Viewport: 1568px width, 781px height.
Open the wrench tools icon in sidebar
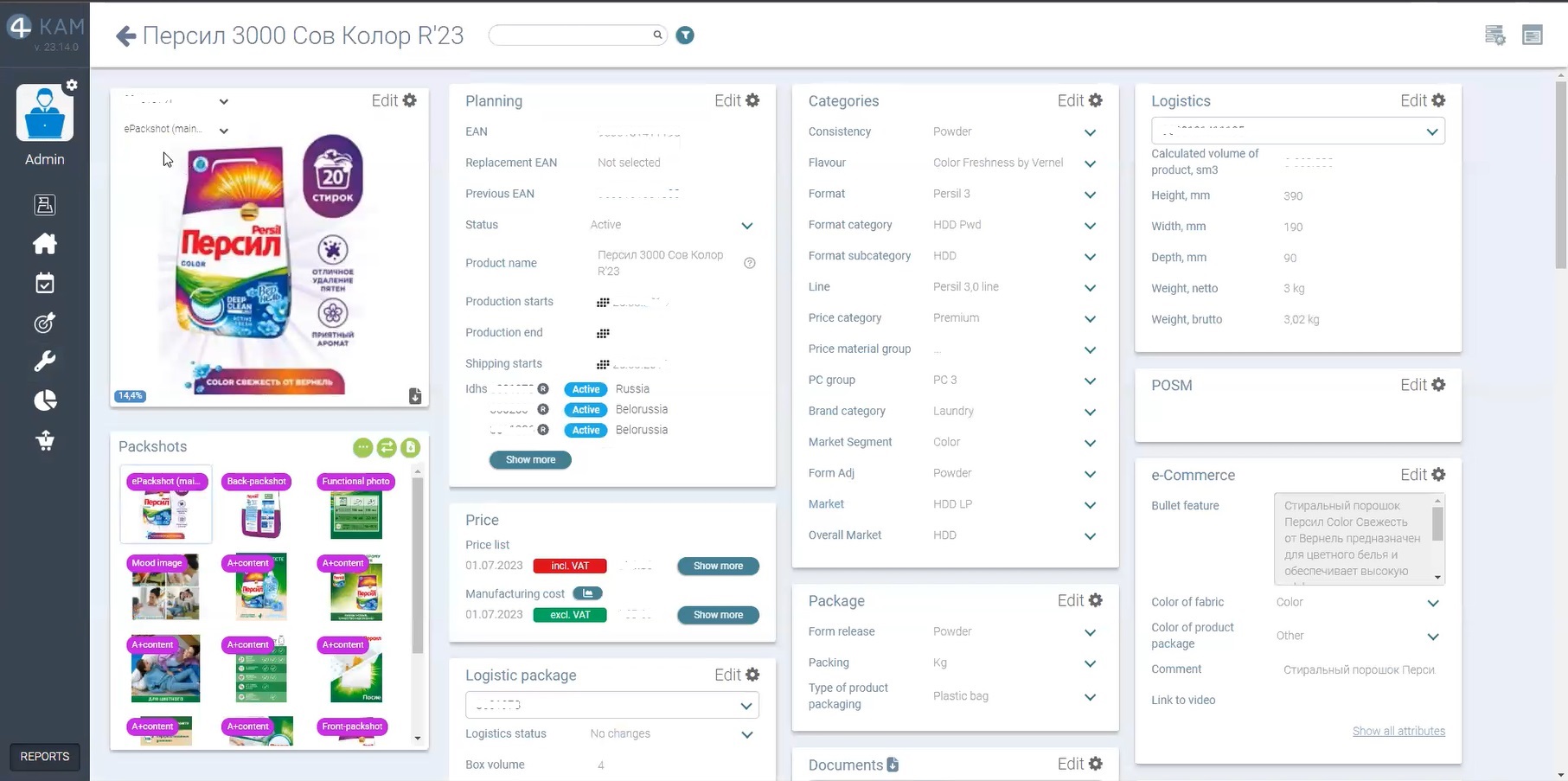45,362
